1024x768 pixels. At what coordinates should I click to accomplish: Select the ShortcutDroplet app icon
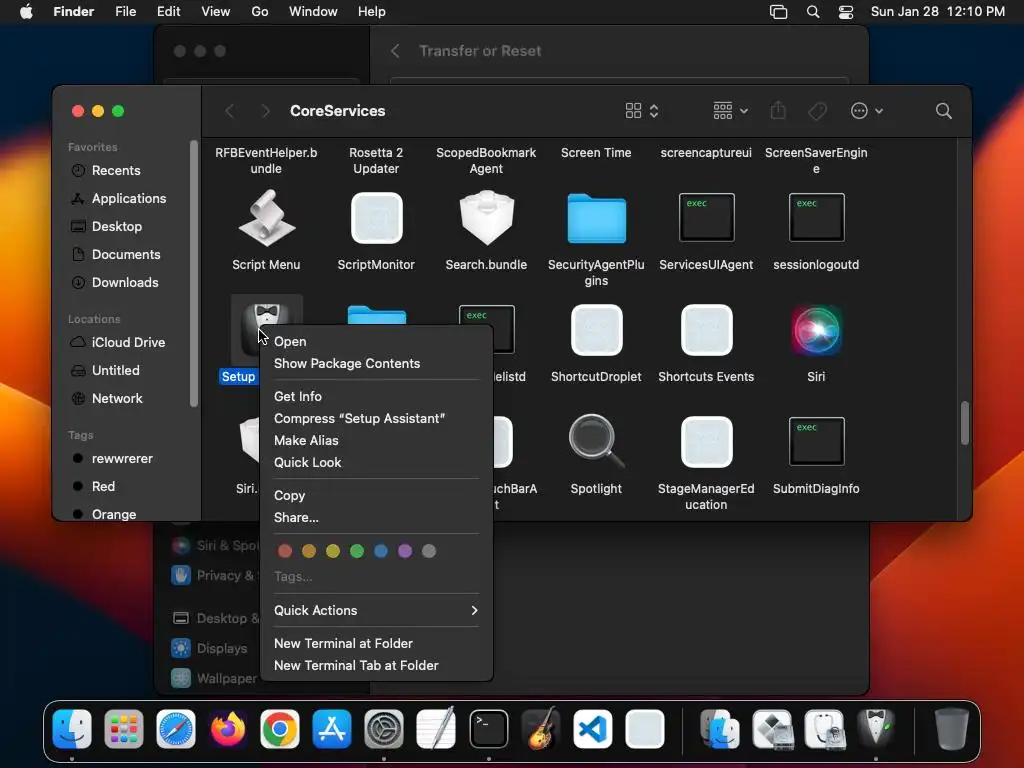coord(596,330)
